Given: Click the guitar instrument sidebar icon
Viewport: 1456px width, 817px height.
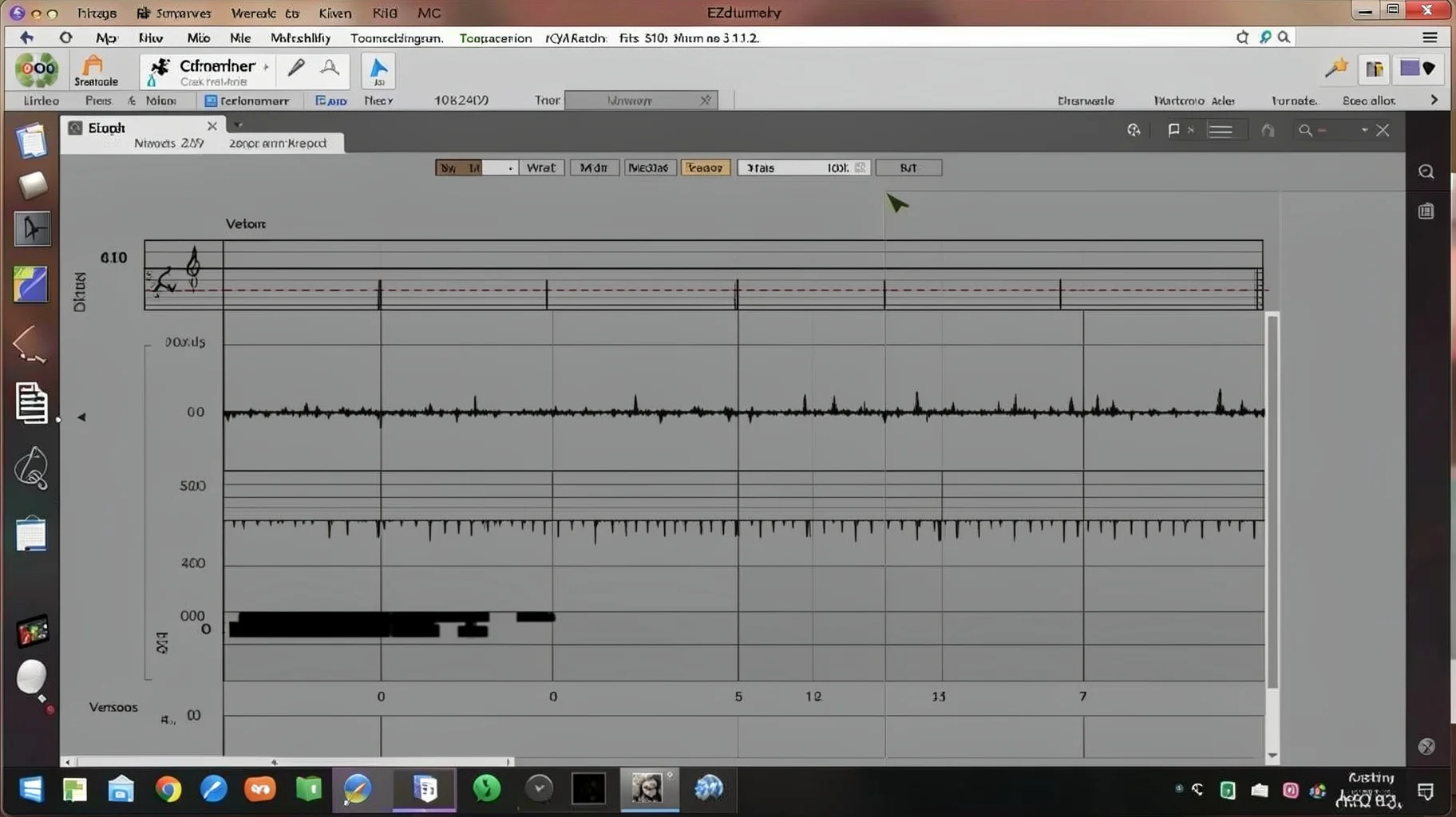Looking at the screenshot, I should (x=32, y=468).
